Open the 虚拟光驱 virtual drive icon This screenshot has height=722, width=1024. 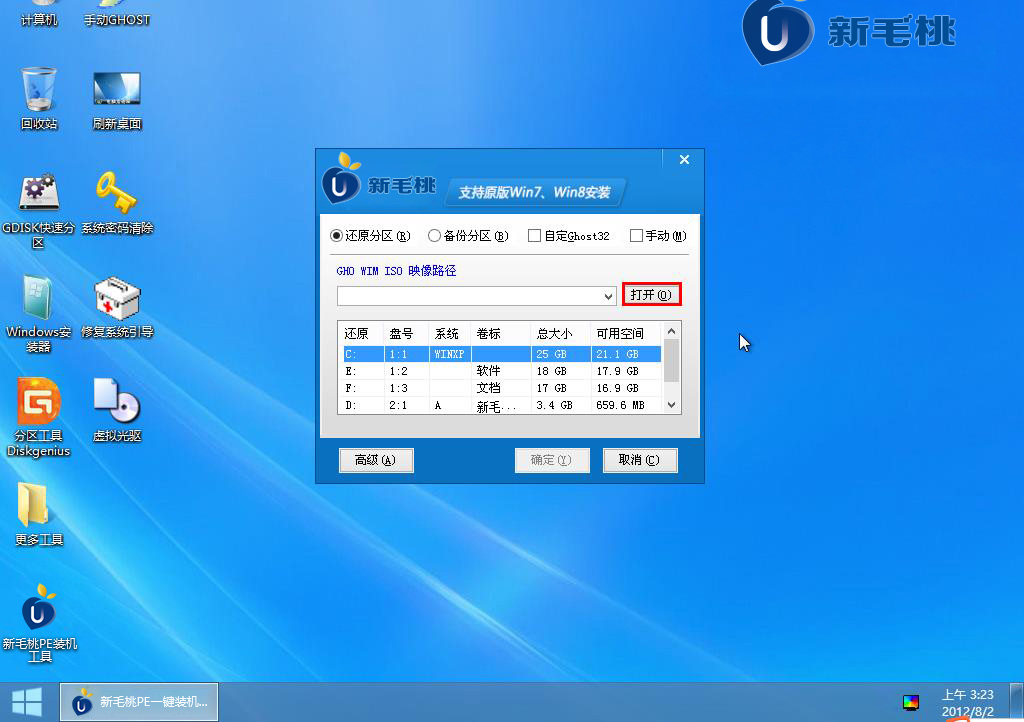116,410
